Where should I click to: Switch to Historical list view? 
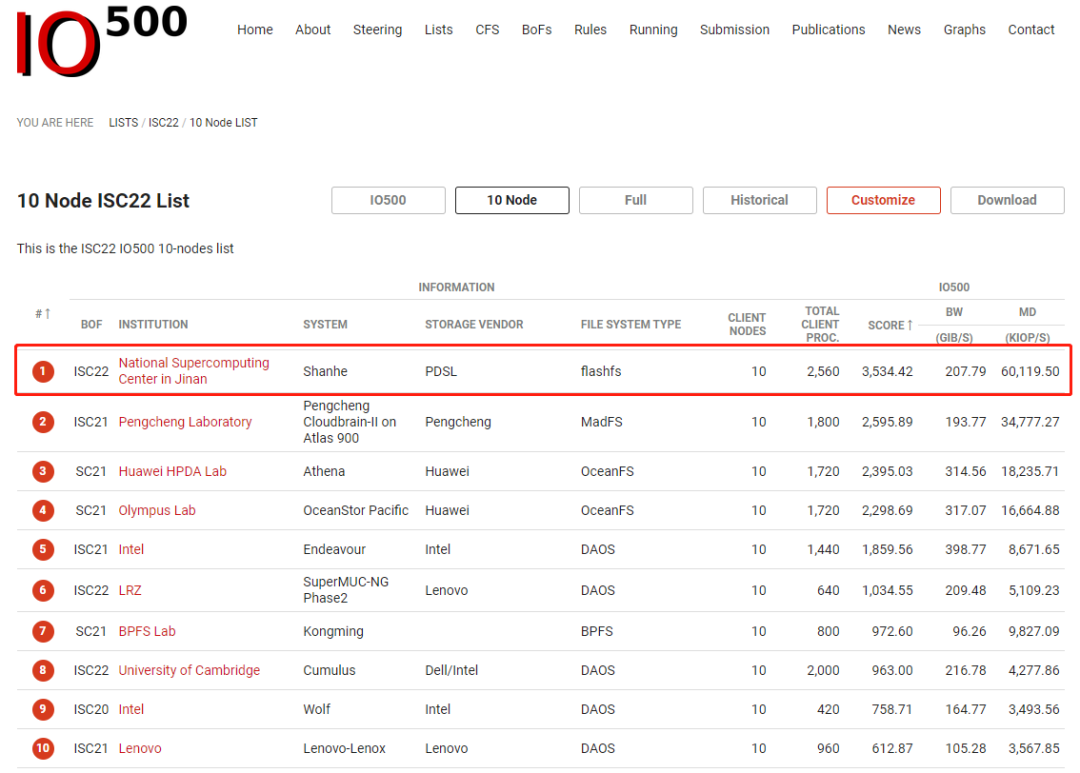point(759,200)
